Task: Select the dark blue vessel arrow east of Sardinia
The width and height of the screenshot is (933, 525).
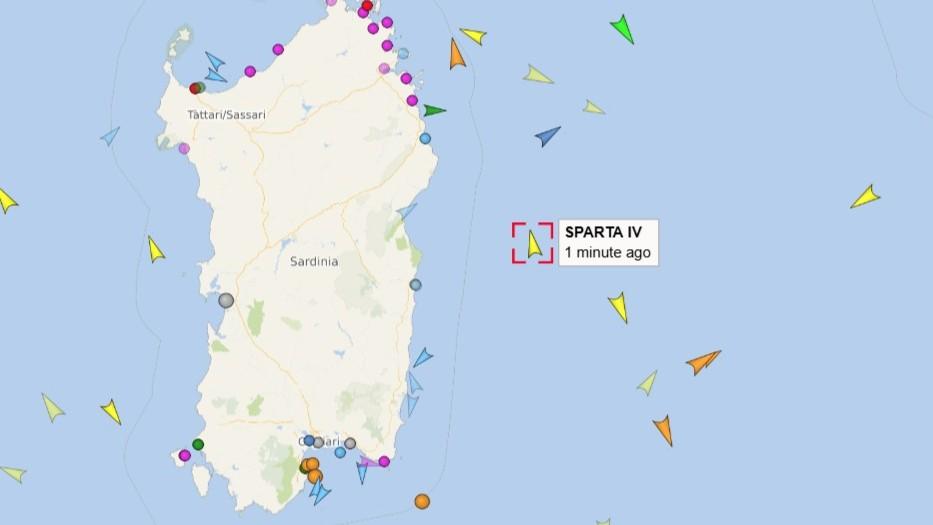Action: click(x=547, y=136)
